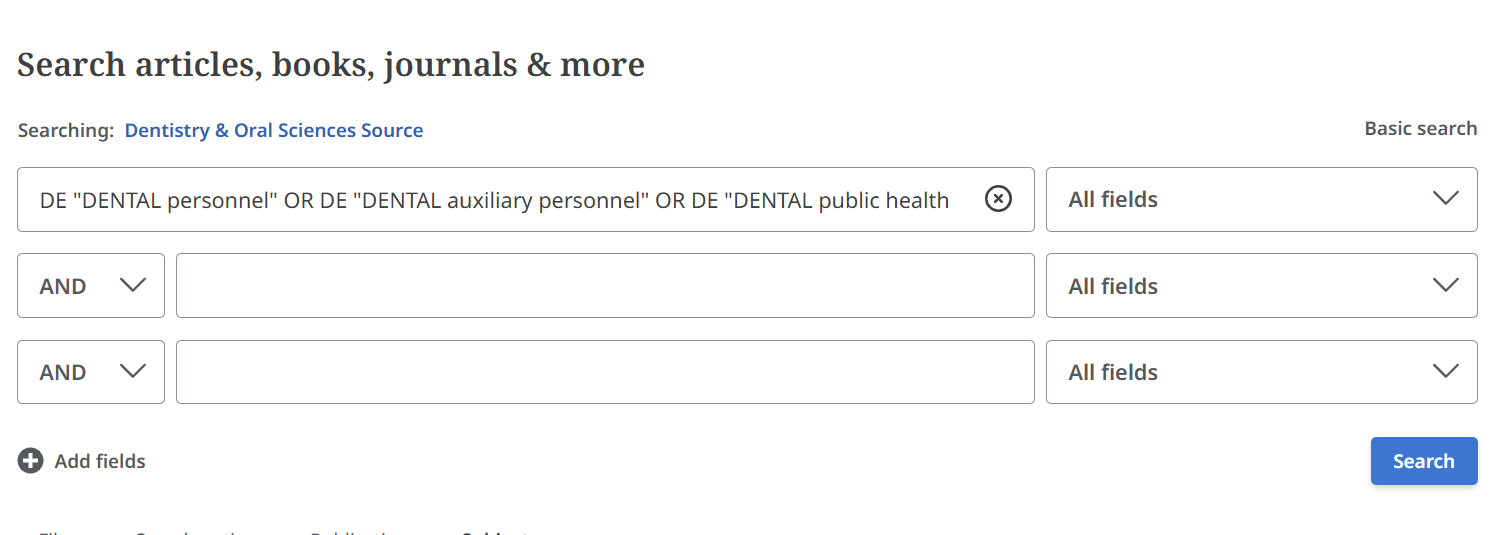Open the second-row All fields dropdown

click(x=1261, y=286)
